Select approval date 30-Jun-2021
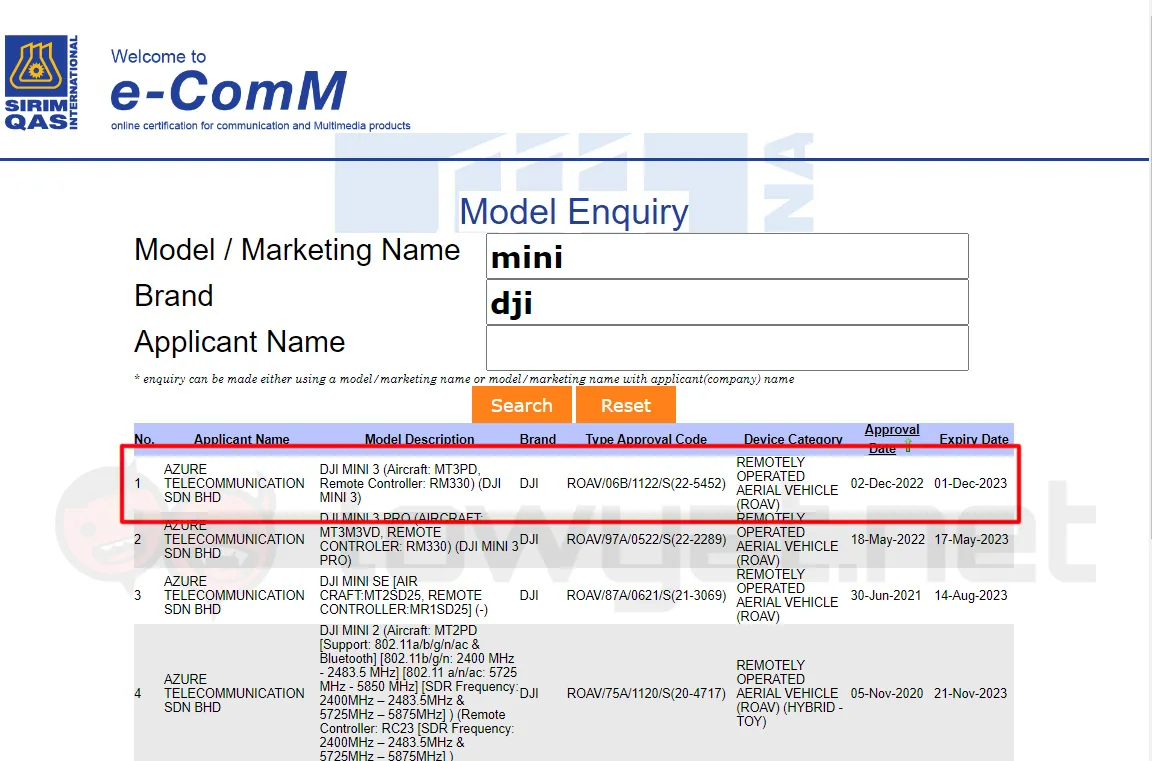 point(886,595)
